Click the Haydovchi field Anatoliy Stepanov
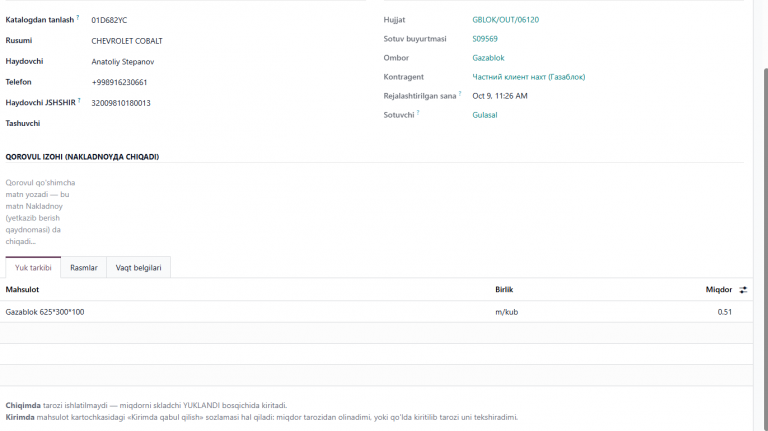768x431 pixels. (x=123, y=62)
